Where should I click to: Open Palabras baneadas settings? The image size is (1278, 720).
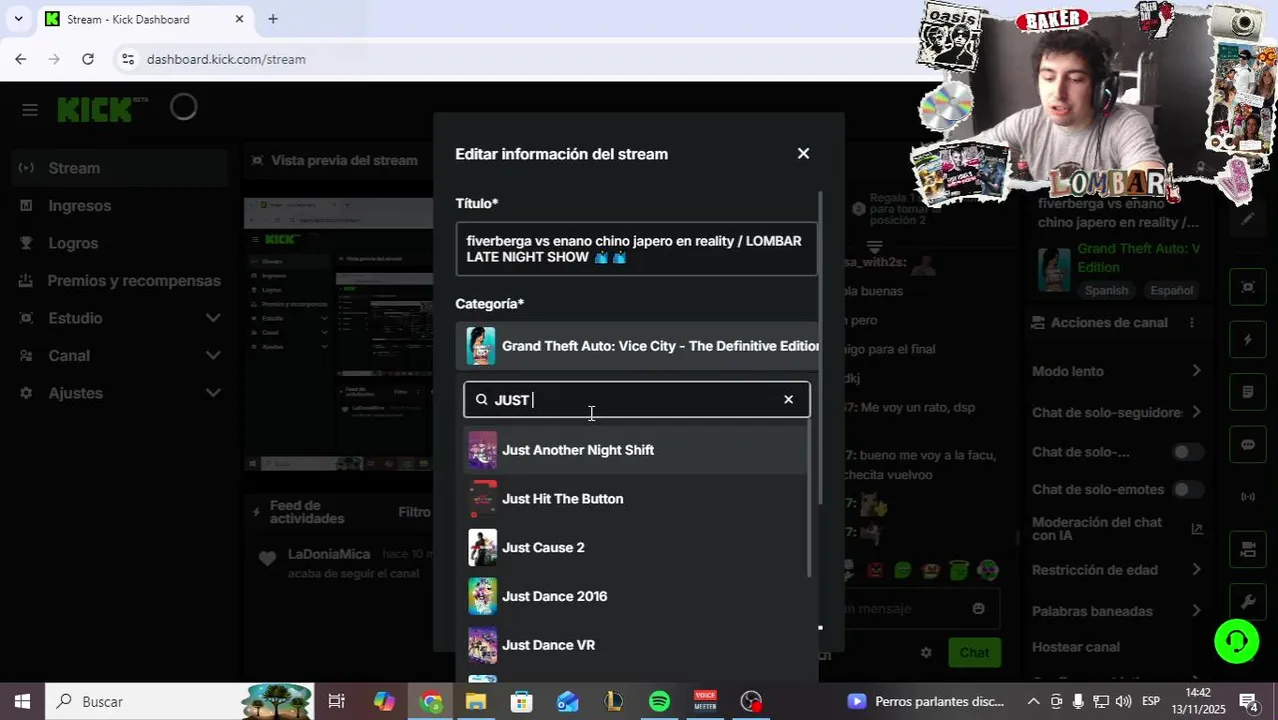[1117, 611]
